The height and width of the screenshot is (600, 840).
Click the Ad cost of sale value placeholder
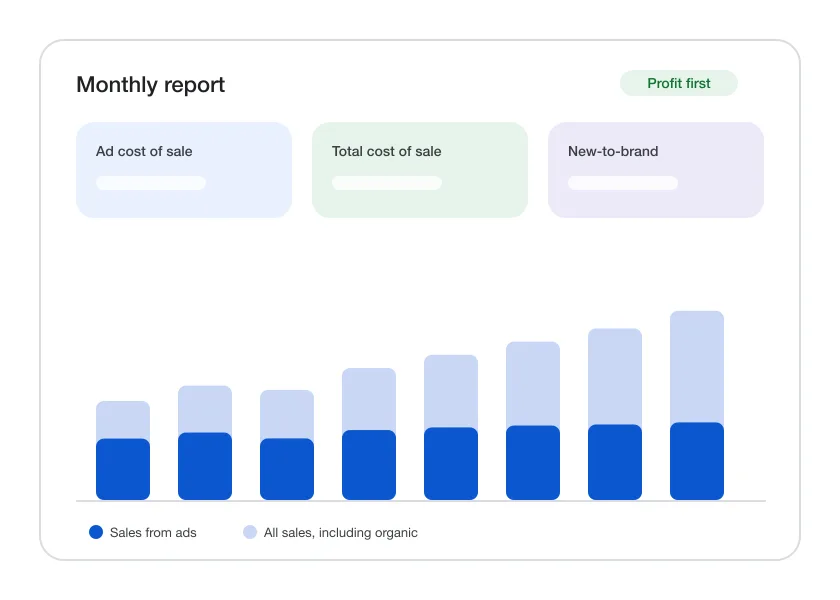click(151, 183)
